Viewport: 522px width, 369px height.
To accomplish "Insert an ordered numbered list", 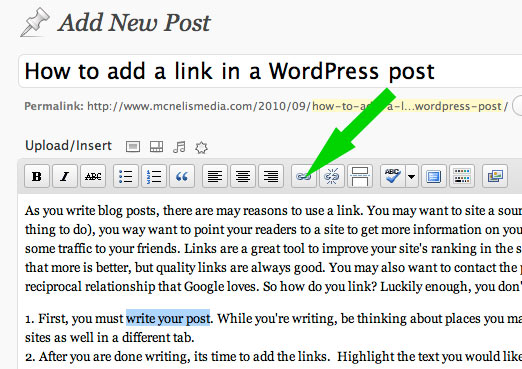I will point(154,176).
